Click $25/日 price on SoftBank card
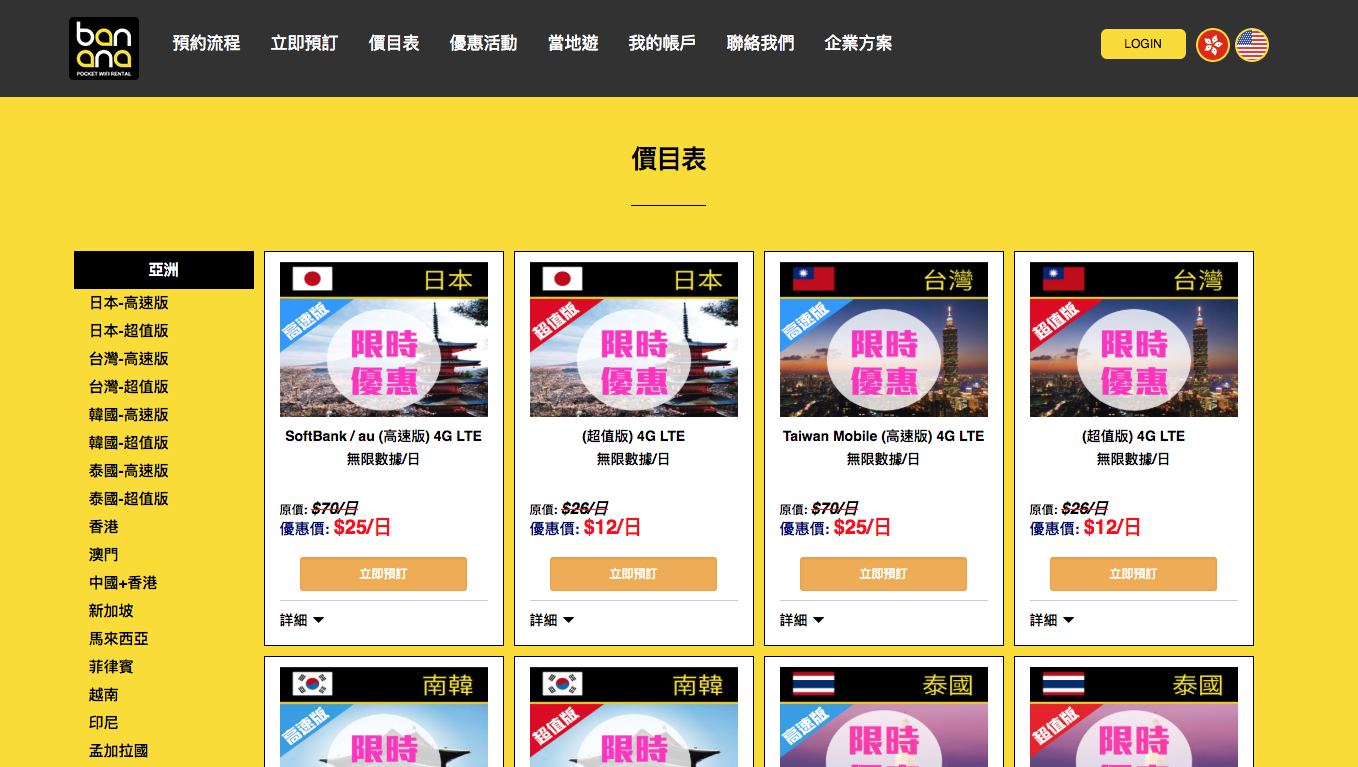This screenshot has width=1358, height=767. tap(362, 527)
